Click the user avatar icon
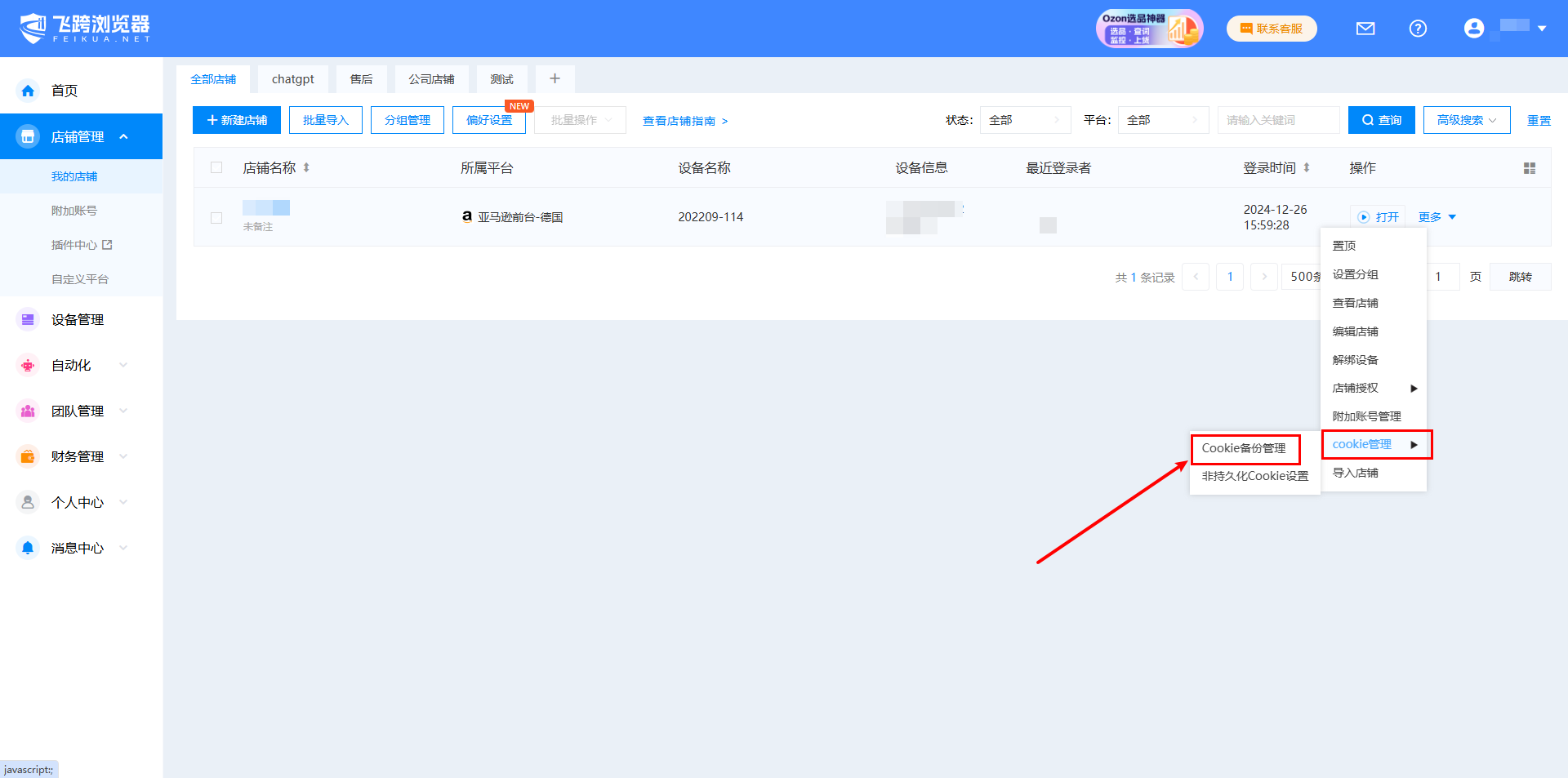Screen dimensions: 1568x778 tap(1473, 29)
